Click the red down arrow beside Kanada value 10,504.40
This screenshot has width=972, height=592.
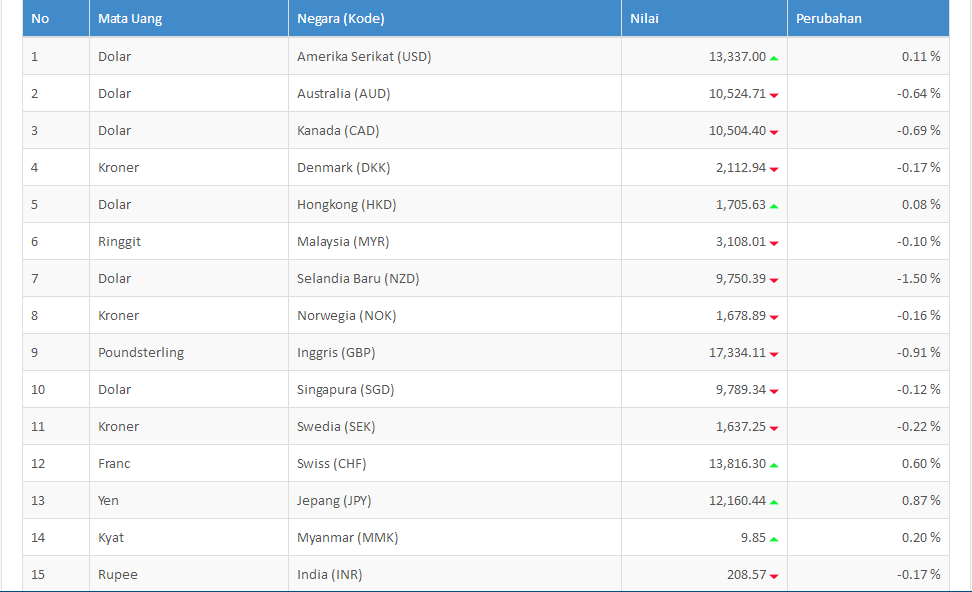click(x=774, y=132)
